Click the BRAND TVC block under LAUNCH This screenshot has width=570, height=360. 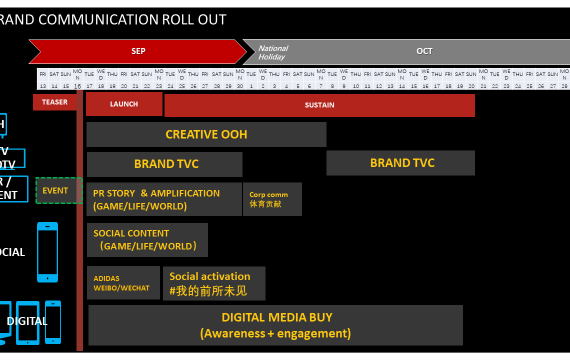(x=165, y=164)
